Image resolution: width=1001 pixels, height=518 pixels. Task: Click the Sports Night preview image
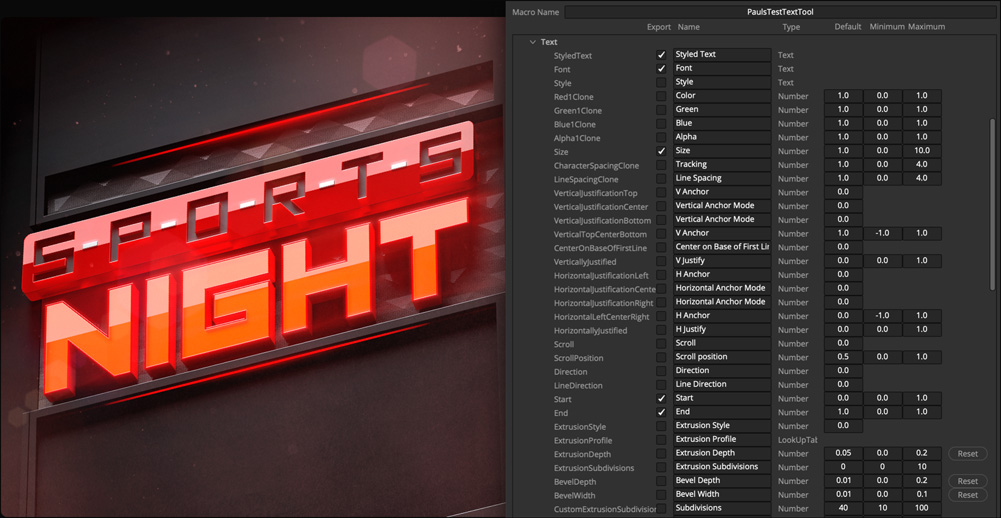[250, 260]
